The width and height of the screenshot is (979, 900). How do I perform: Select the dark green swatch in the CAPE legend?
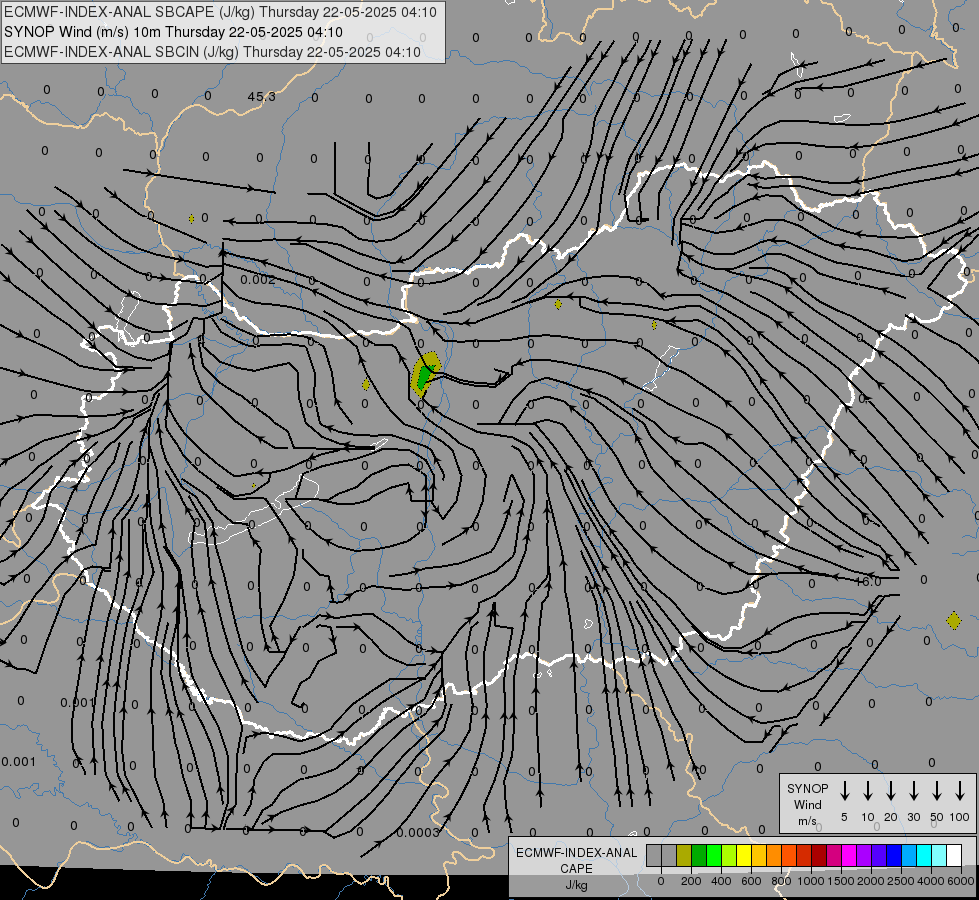point(699,855)
